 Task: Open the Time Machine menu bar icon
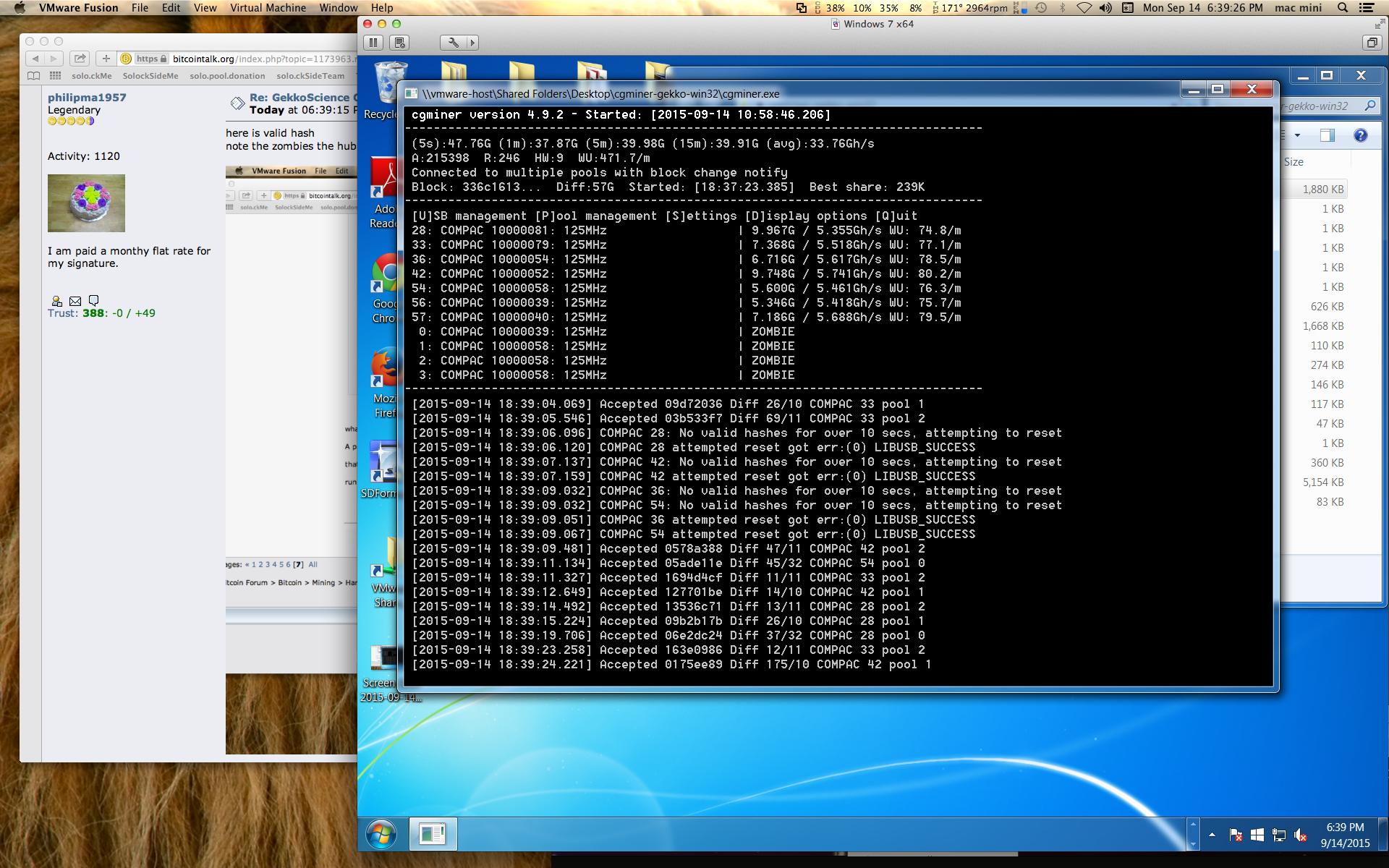(1040, 8)
